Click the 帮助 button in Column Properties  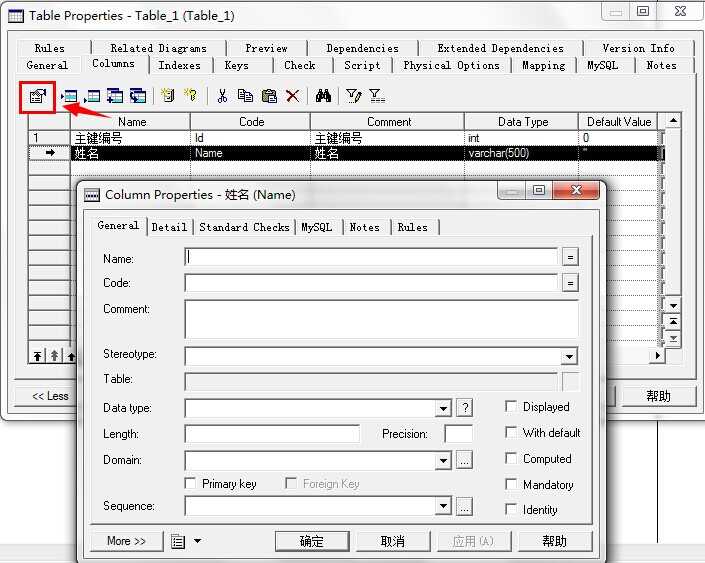click(554, 541)
